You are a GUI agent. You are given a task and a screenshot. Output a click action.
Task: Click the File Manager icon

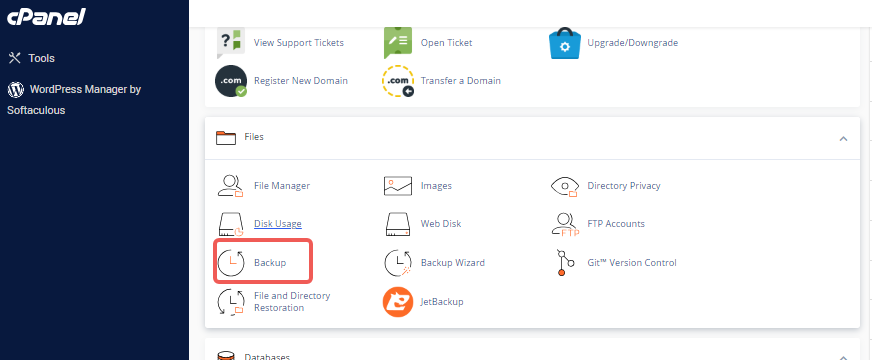(x=231, y=186)
